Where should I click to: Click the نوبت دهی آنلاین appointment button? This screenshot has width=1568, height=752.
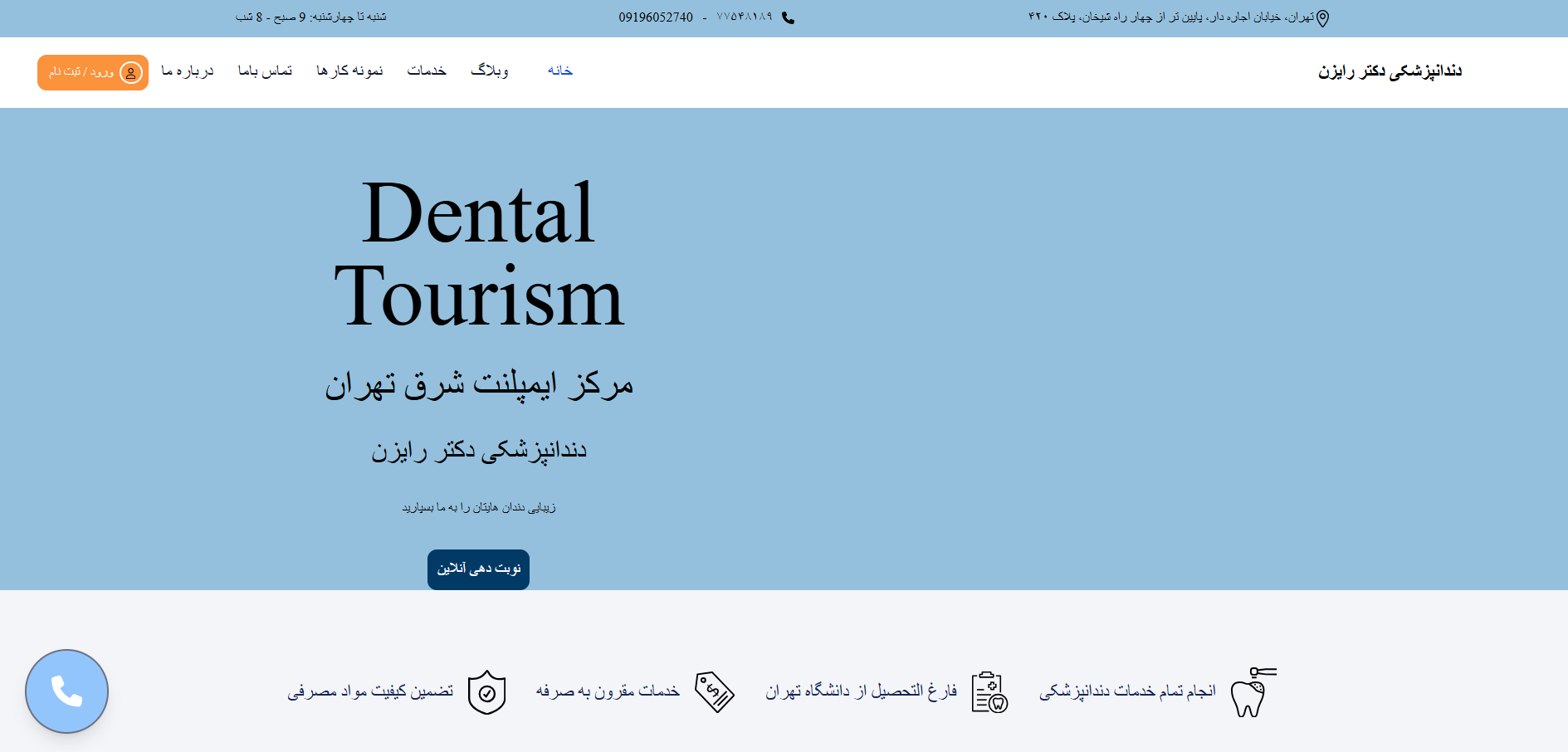pyautogui.click(x=478, y=569)
